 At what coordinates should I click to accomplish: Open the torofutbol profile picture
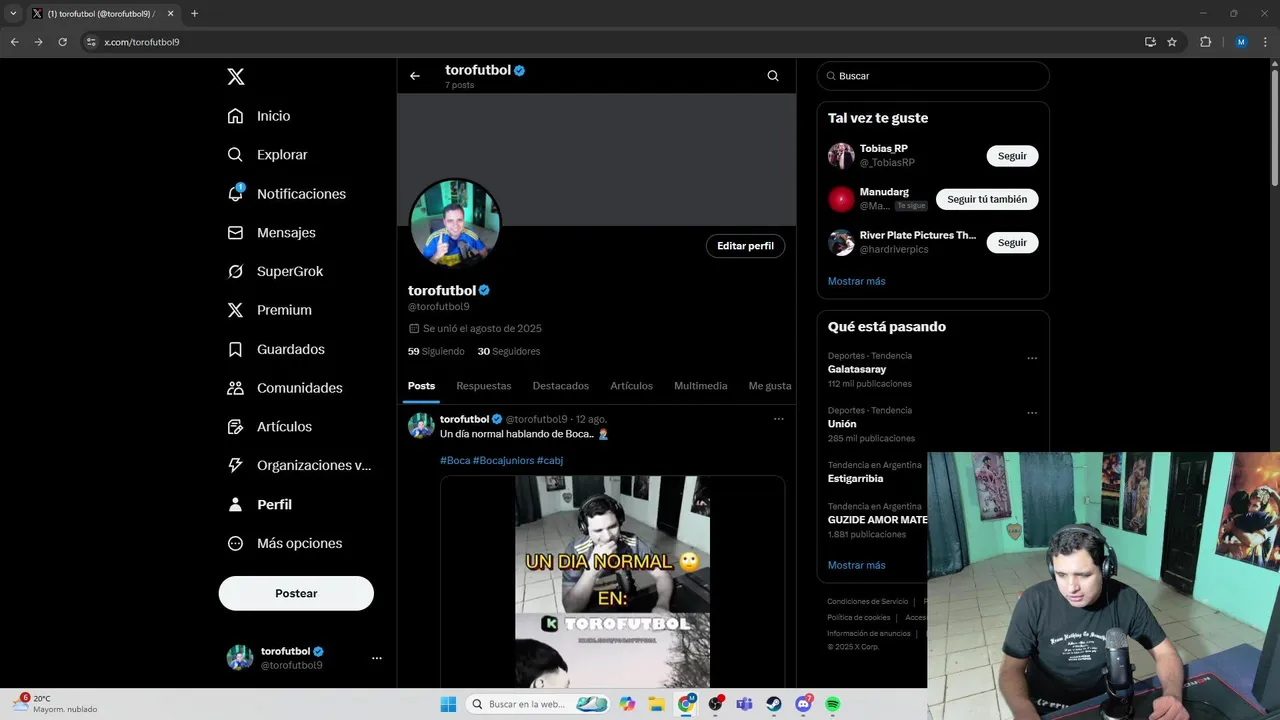point(455,224)
